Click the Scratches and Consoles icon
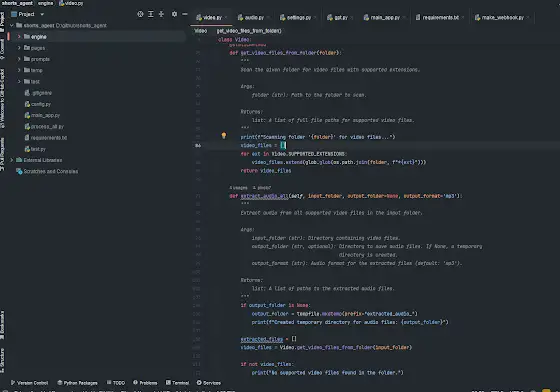The image size is (560, 392). pos(19,171)
